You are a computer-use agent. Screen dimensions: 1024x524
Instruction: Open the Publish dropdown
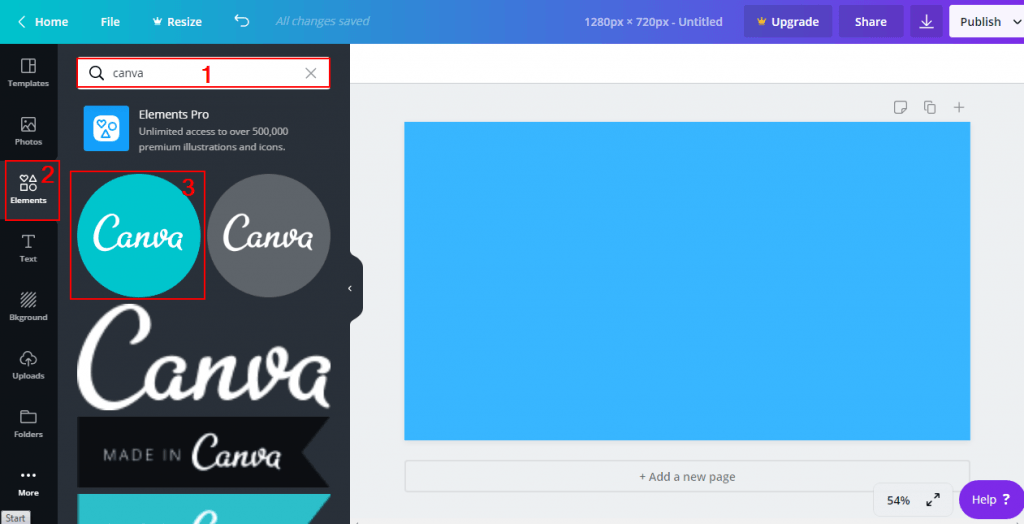pos(986,22)
